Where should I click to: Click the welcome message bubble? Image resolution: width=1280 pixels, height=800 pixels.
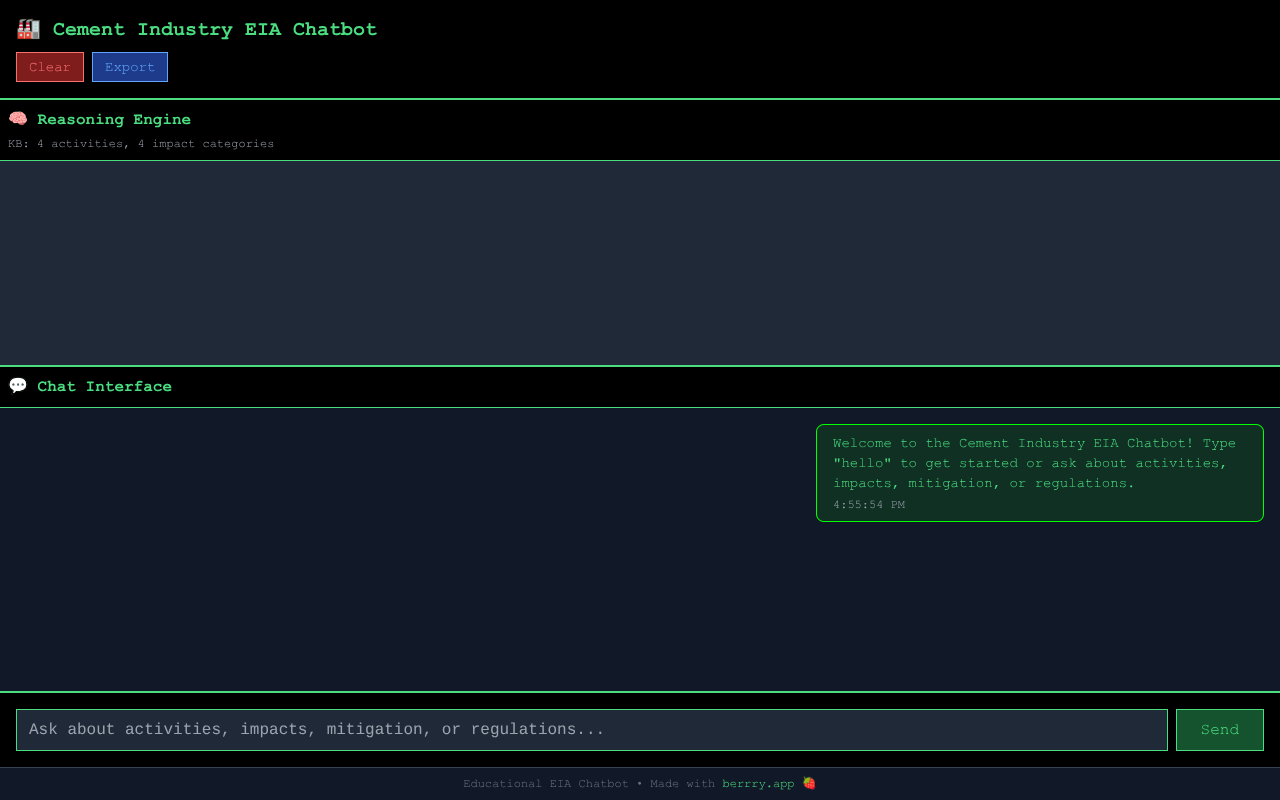1039,473
